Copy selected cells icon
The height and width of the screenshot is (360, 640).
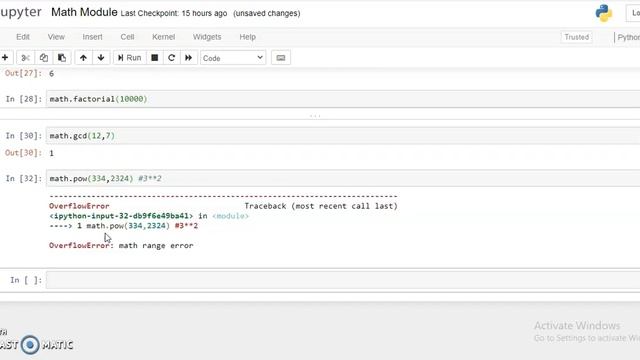(x=44, y=58)
